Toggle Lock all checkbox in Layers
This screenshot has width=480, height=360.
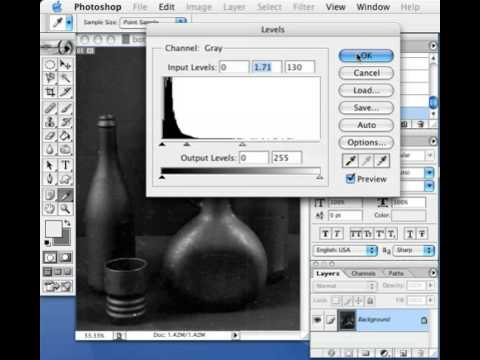click(370, 301)
